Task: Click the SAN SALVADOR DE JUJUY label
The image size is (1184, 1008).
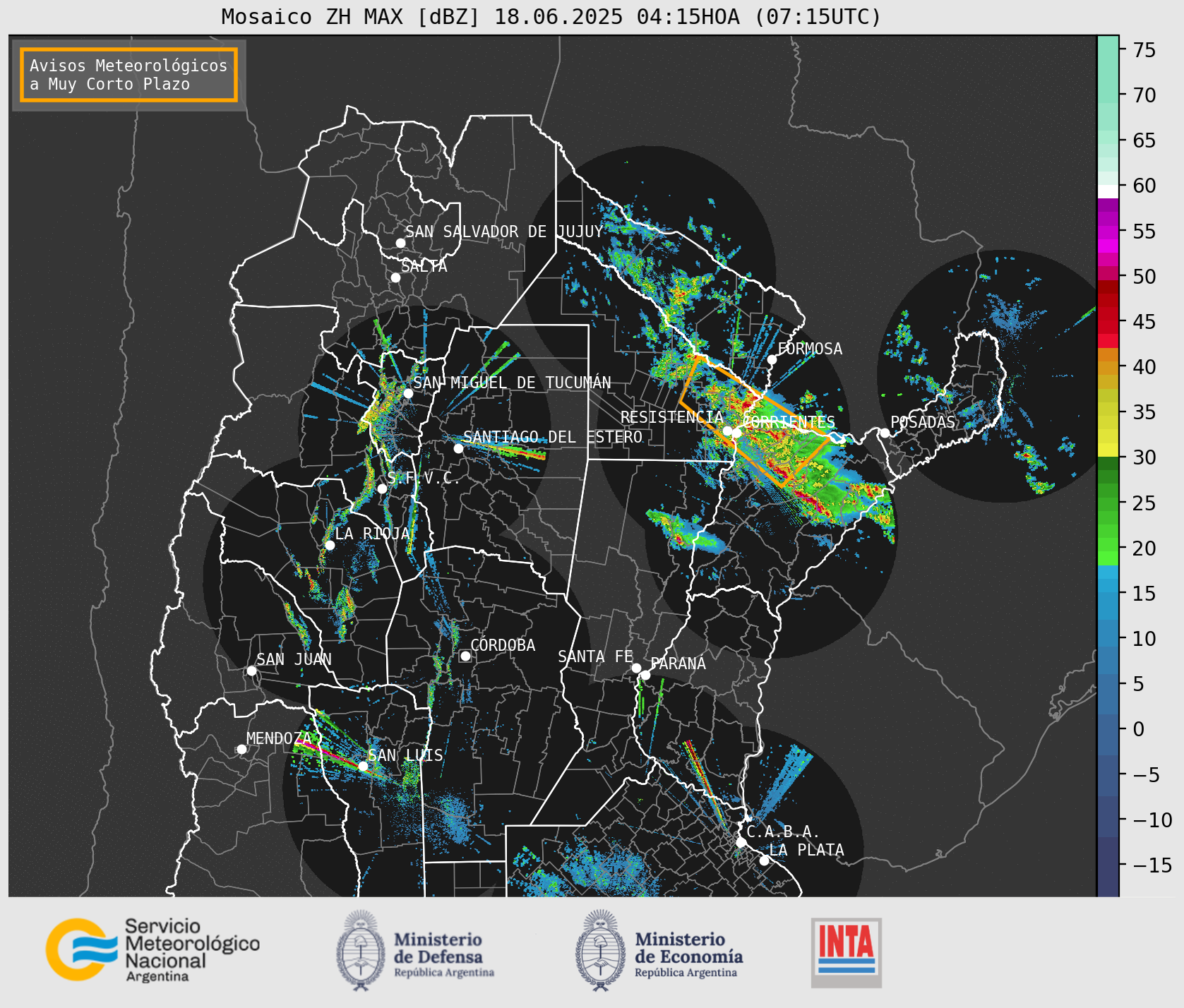Action: pos(504,232)
